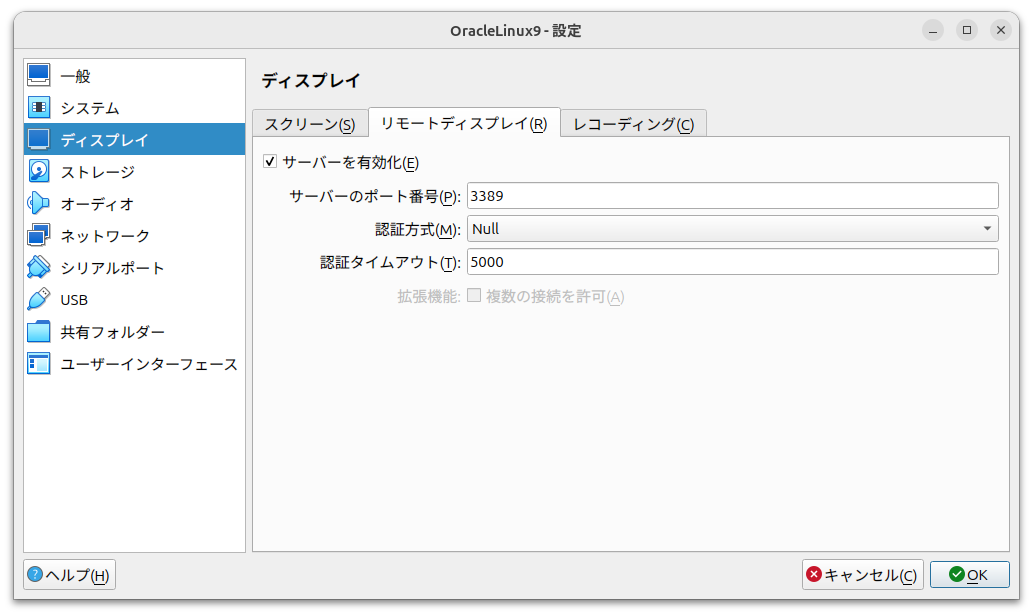Select 一般 label in sidebar

[x=75, y=76]
